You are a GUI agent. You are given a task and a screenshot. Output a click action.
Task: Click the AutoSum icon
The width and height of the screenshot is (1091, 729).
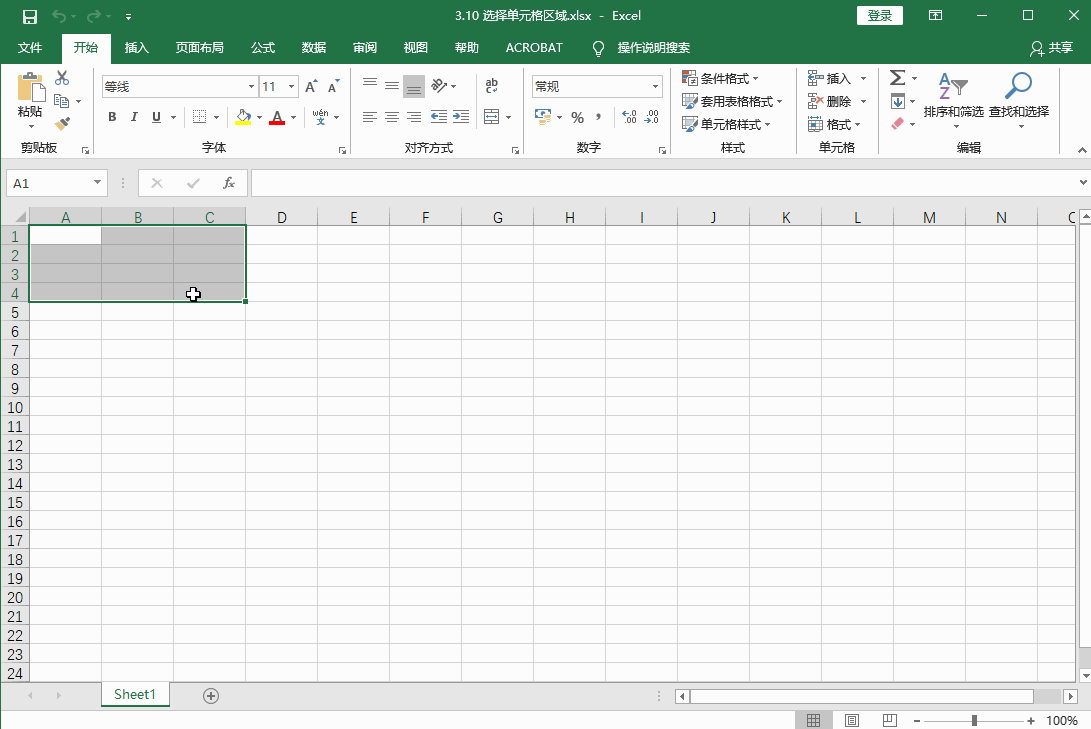click(897, 77)
